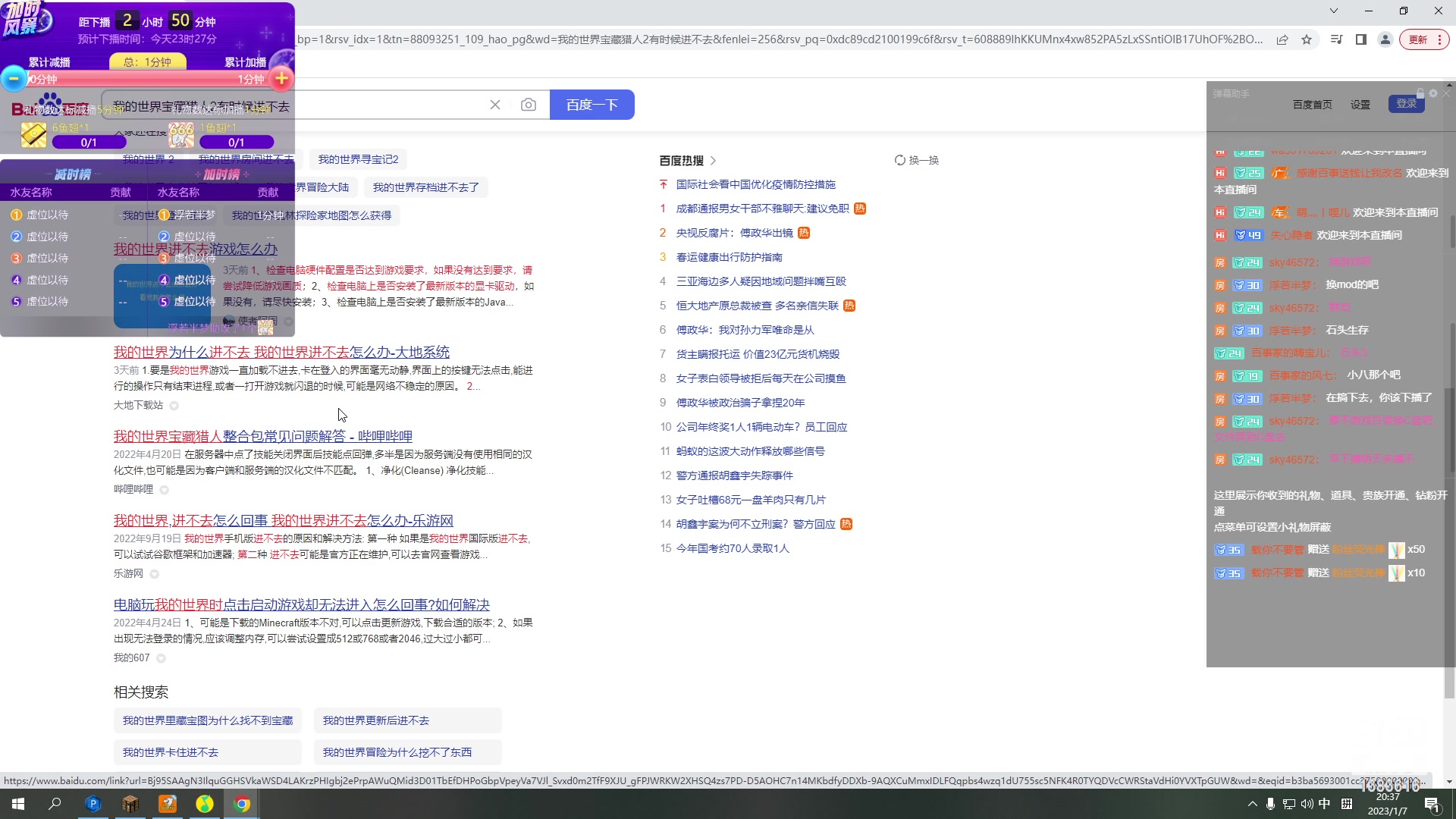The height and width of the screenshot is (819, 1456).
Task: Open image search via the camera icon
Action: click(x=529, y=105)
